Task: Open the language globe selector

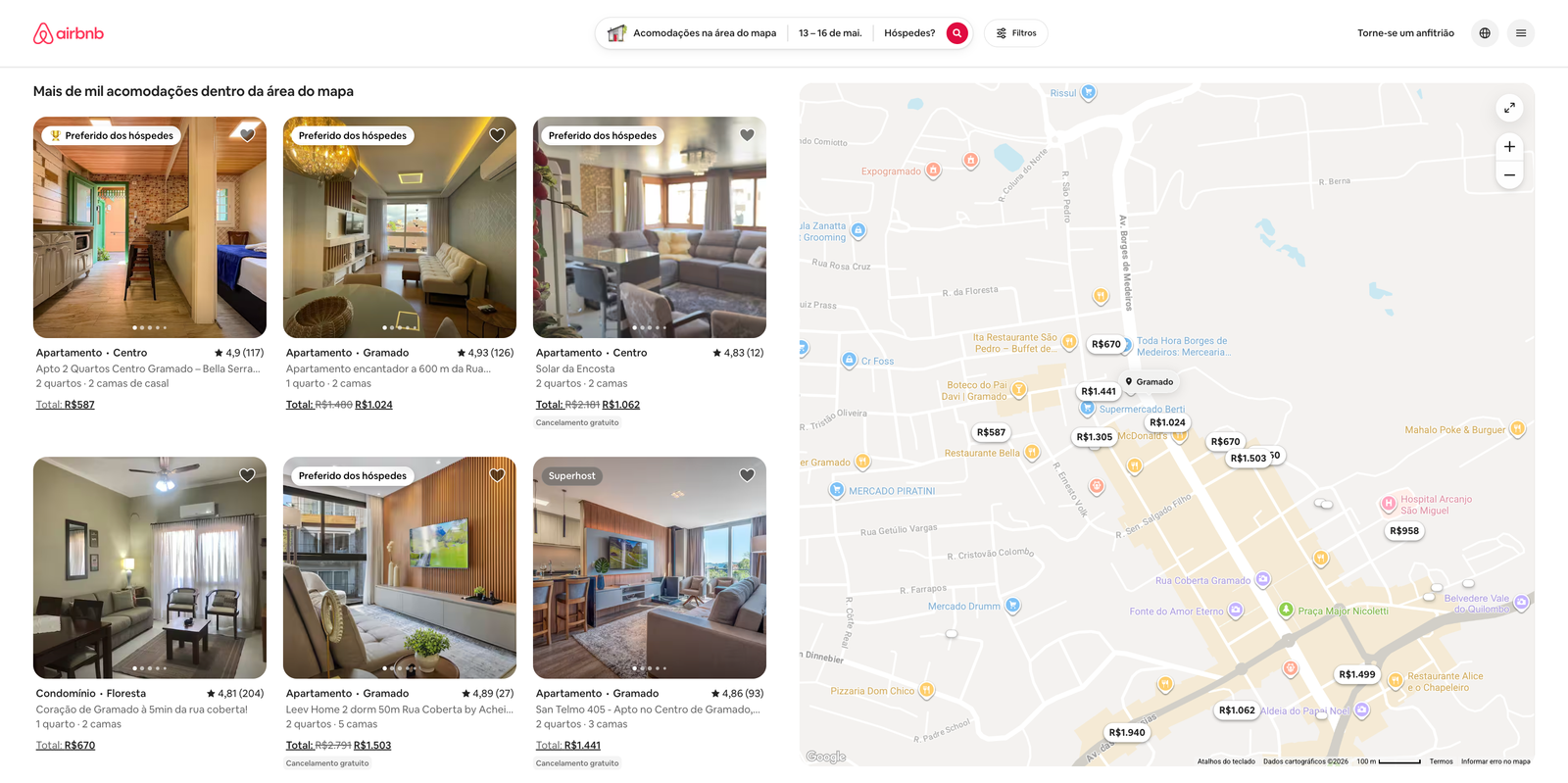Action: click(x=1485, y=33)
